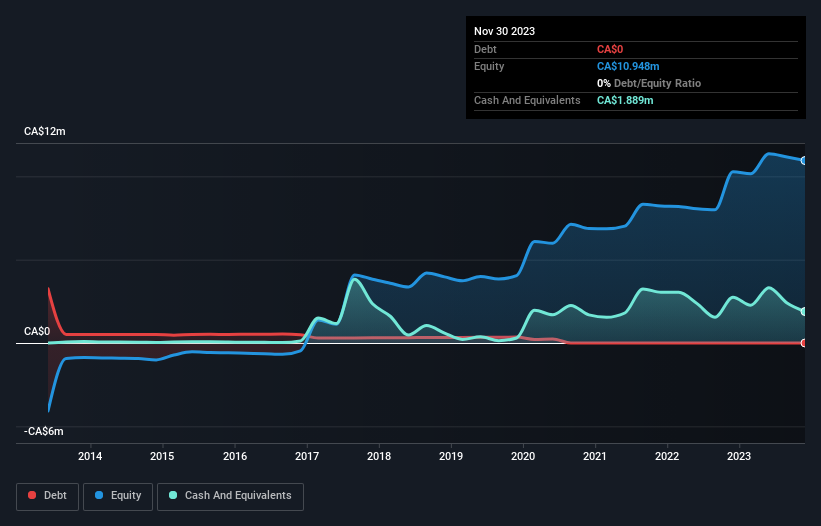Click the red CA$0 Debt value in tooltip
The image size is (821, 526).
click(610, 49)
